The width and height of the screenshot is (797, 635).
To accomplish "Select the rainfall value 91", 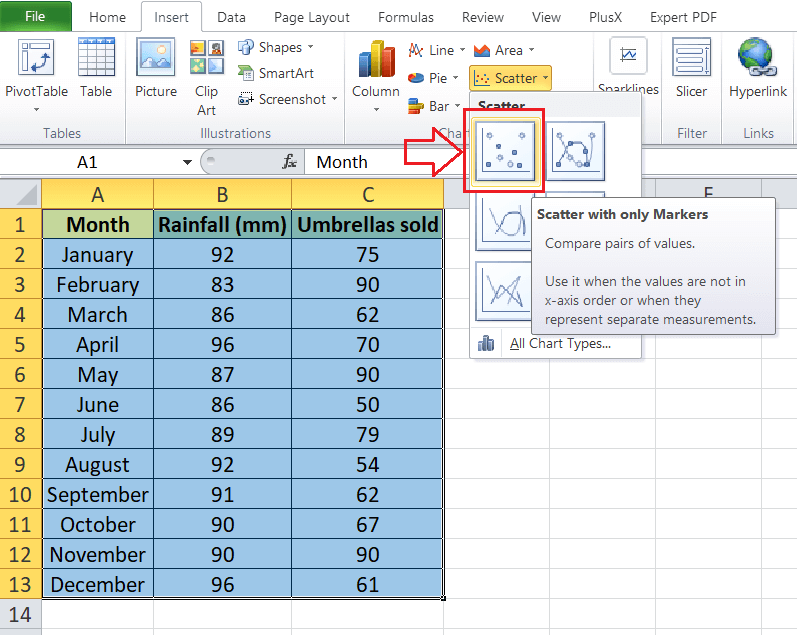I will [222, 494].
